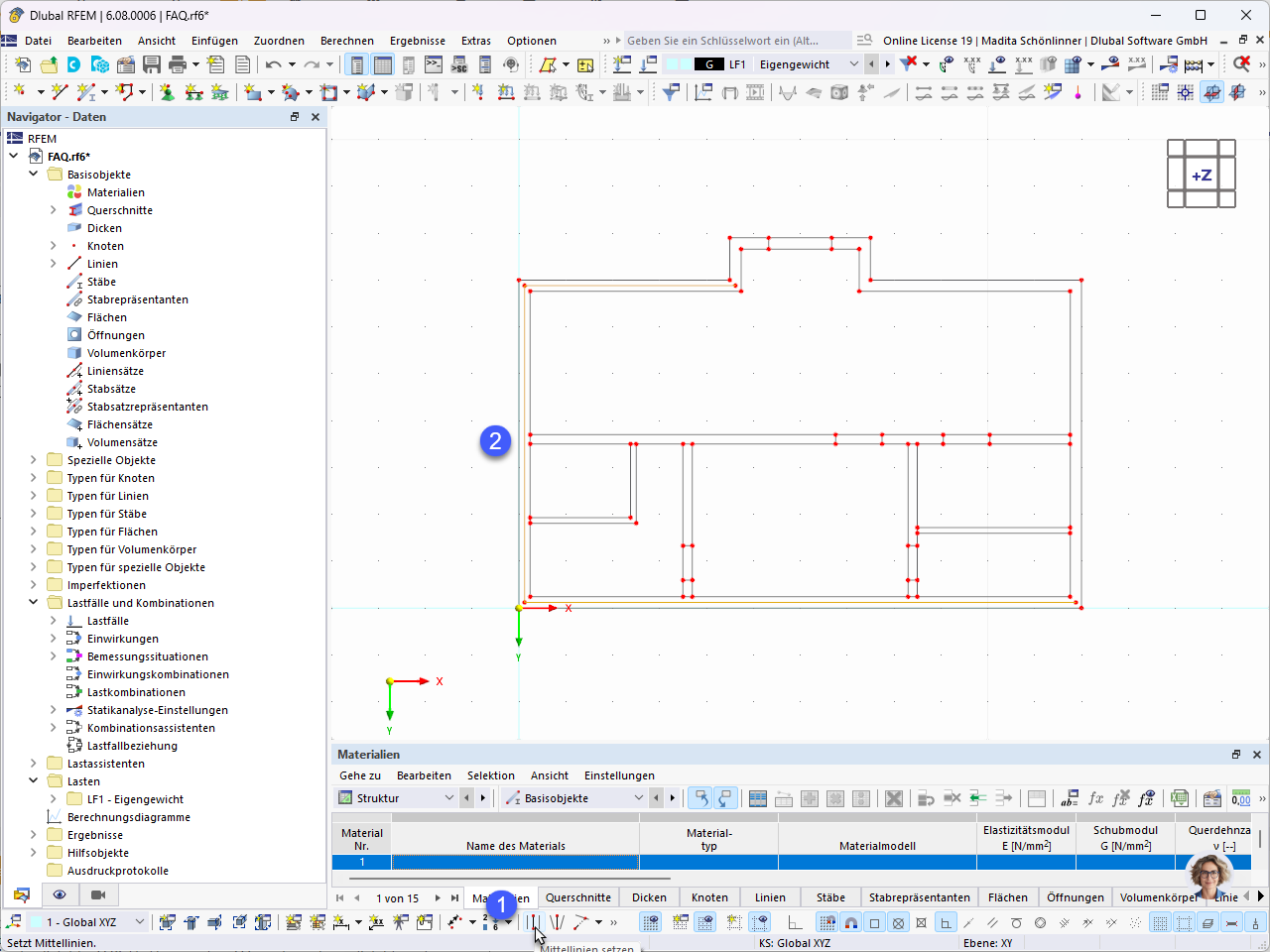This screenshot has height=952, width=1270.
Task: Click the new line tool icon
Action: (61, 92)
